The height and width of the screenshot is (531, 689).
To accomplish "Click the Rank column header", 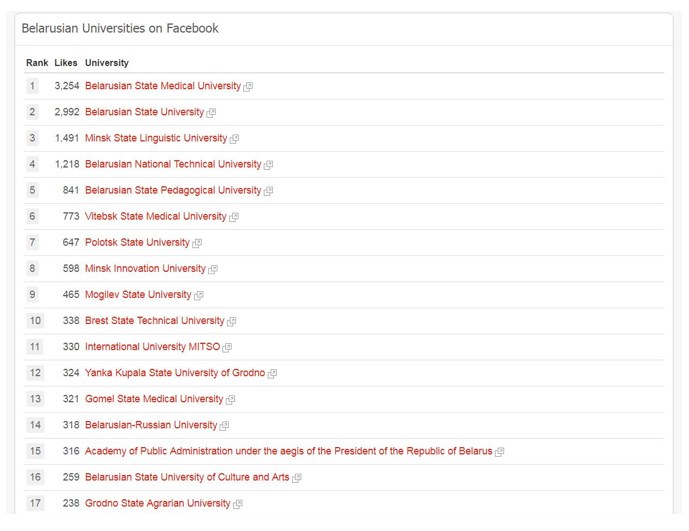I will click(37, 63).
